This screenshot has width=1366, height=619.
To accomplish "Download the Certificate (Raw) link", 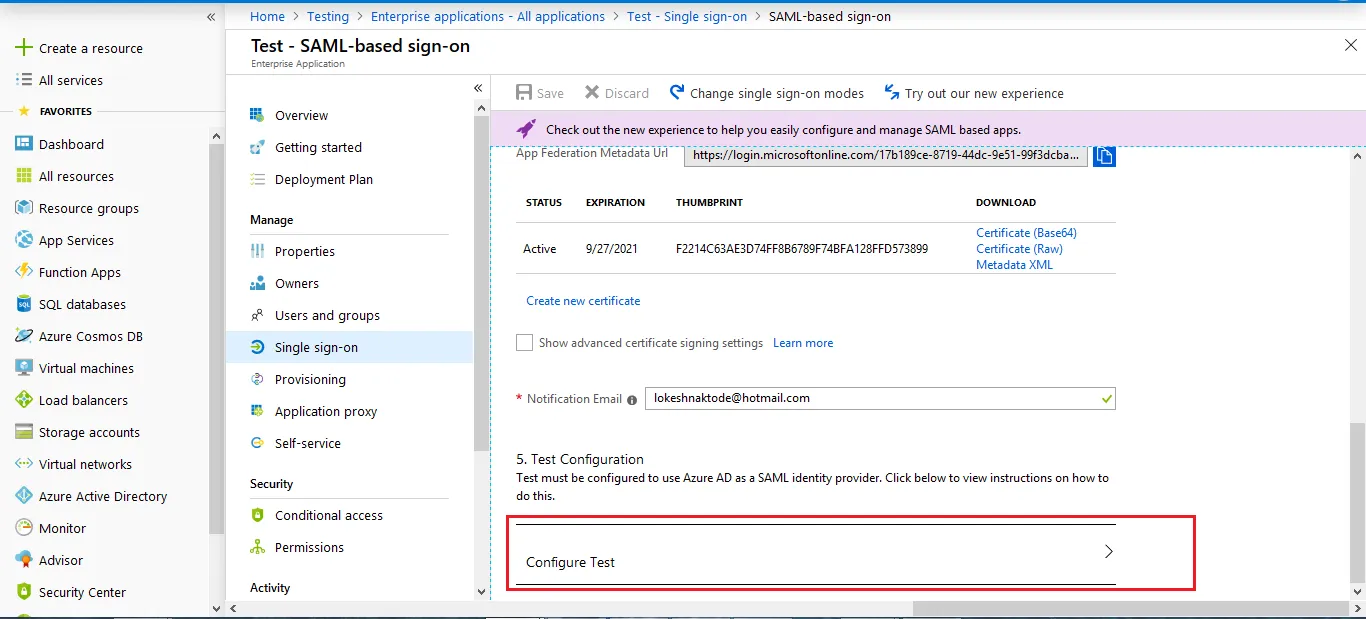I will pyautogui.click(x=1019, y=249).
